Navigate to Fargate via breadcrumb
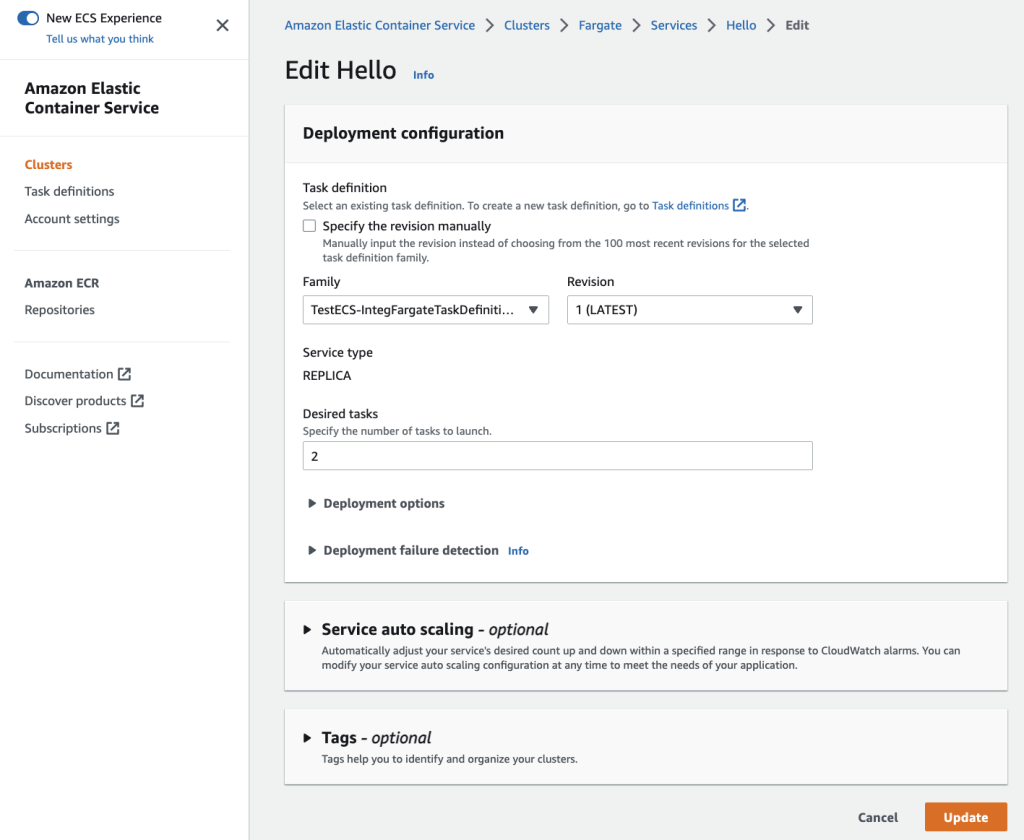 pos(599,25)
